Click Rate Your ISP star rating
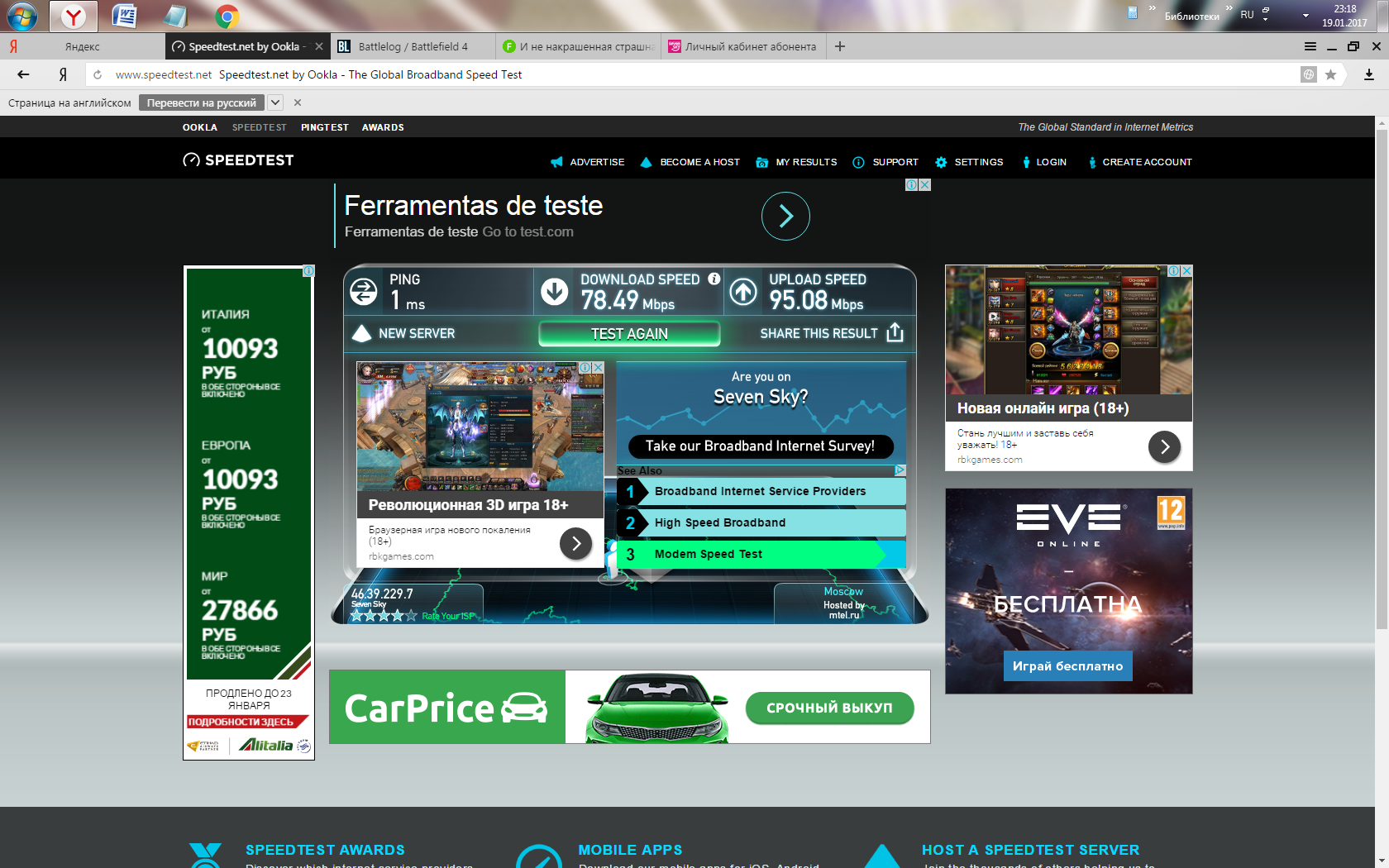 tap(384, 616)
